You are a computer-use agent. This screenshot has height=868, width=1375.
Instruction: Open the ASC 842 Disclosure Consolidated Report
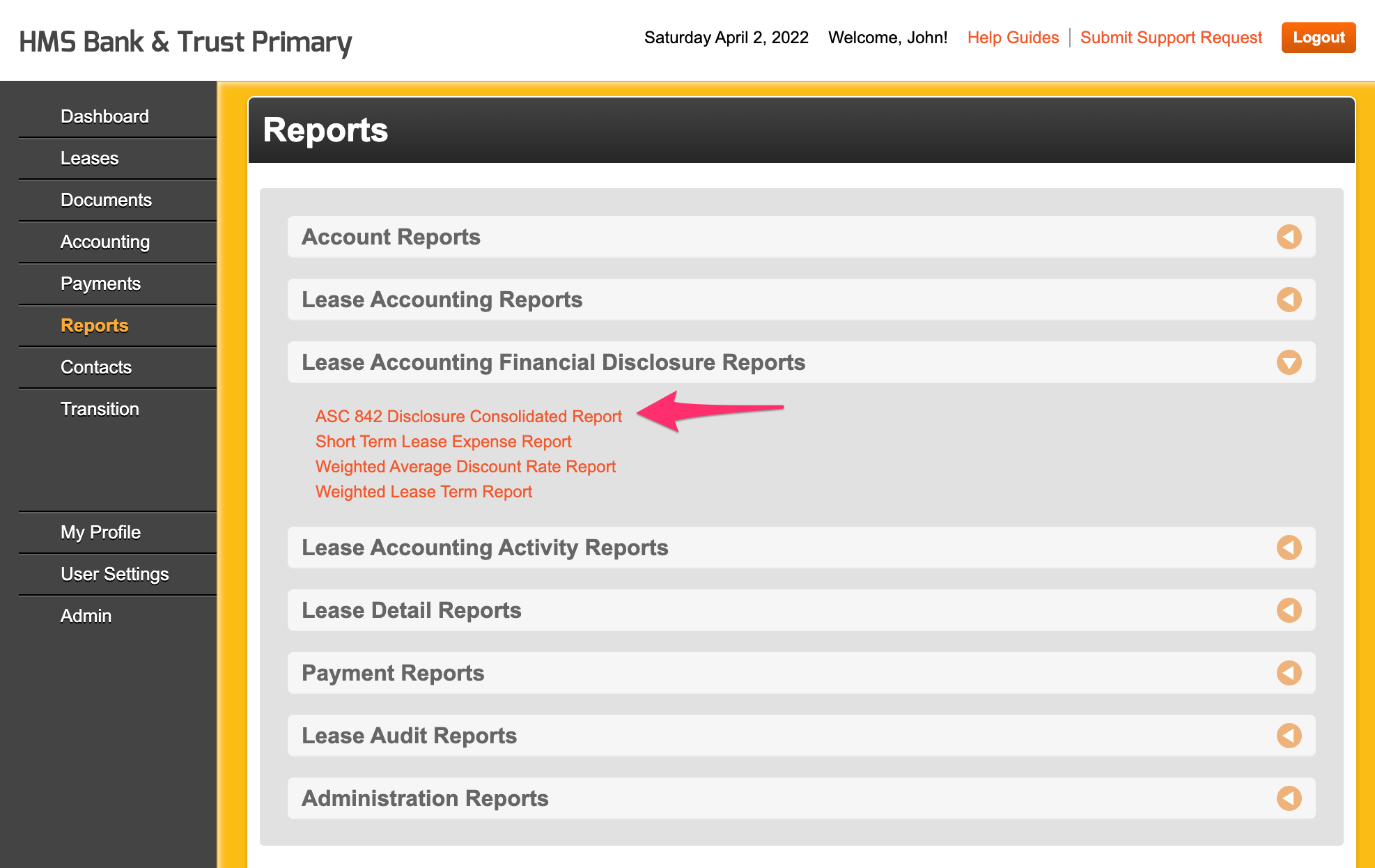click(468, 416)
